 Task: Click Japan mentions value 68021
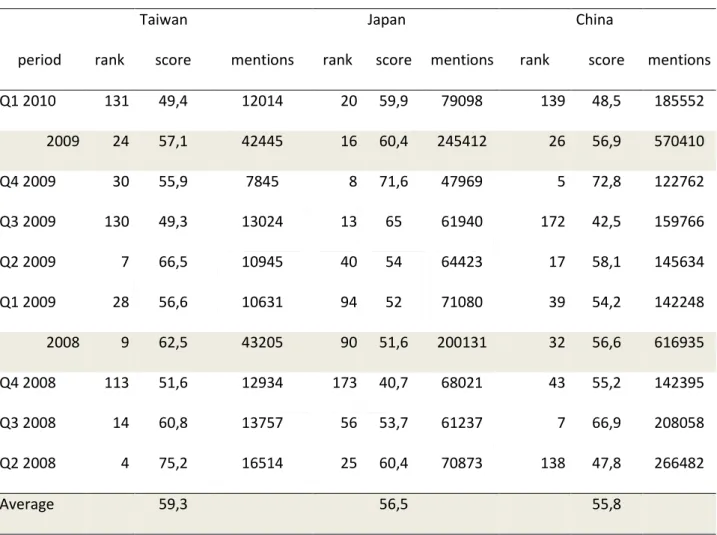coord(462,383)
